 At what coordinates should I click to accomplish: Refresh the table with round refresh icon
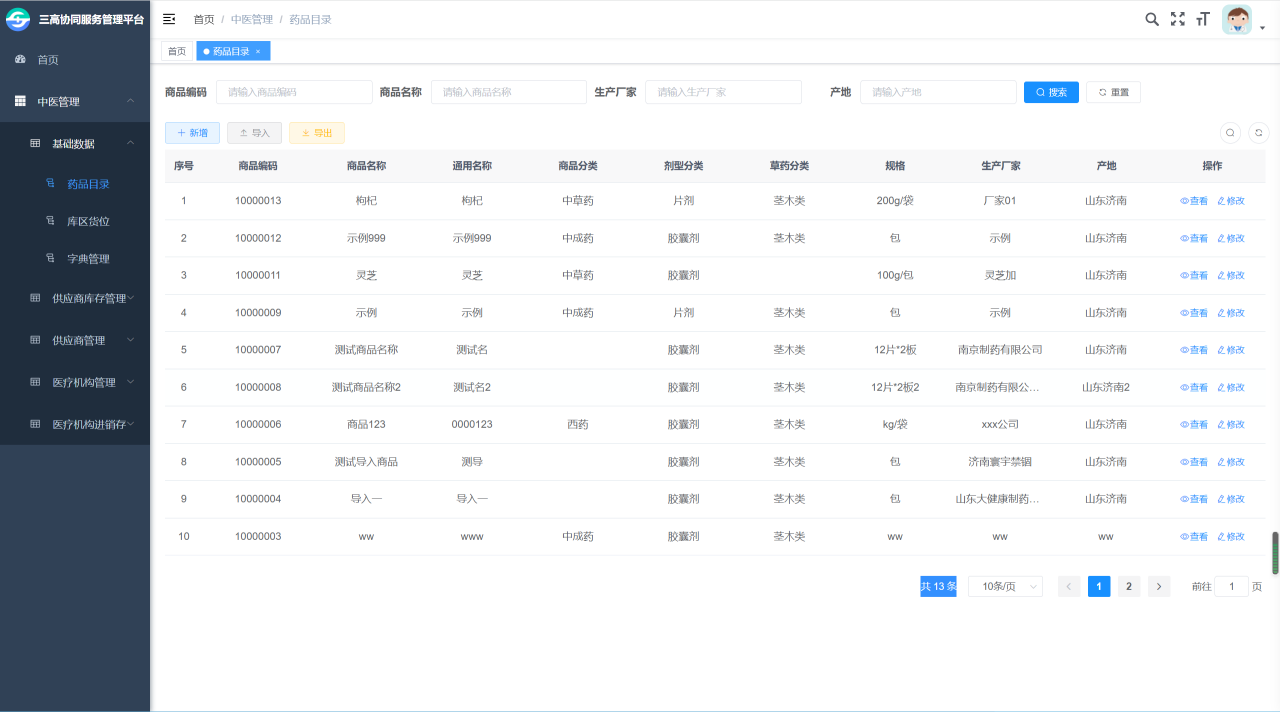(x=1258, y=132)
